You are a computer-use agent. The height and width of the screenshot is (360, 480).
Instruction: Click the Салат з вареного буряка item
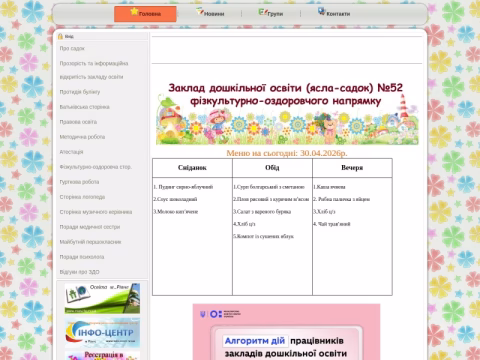tap(262, 212)
